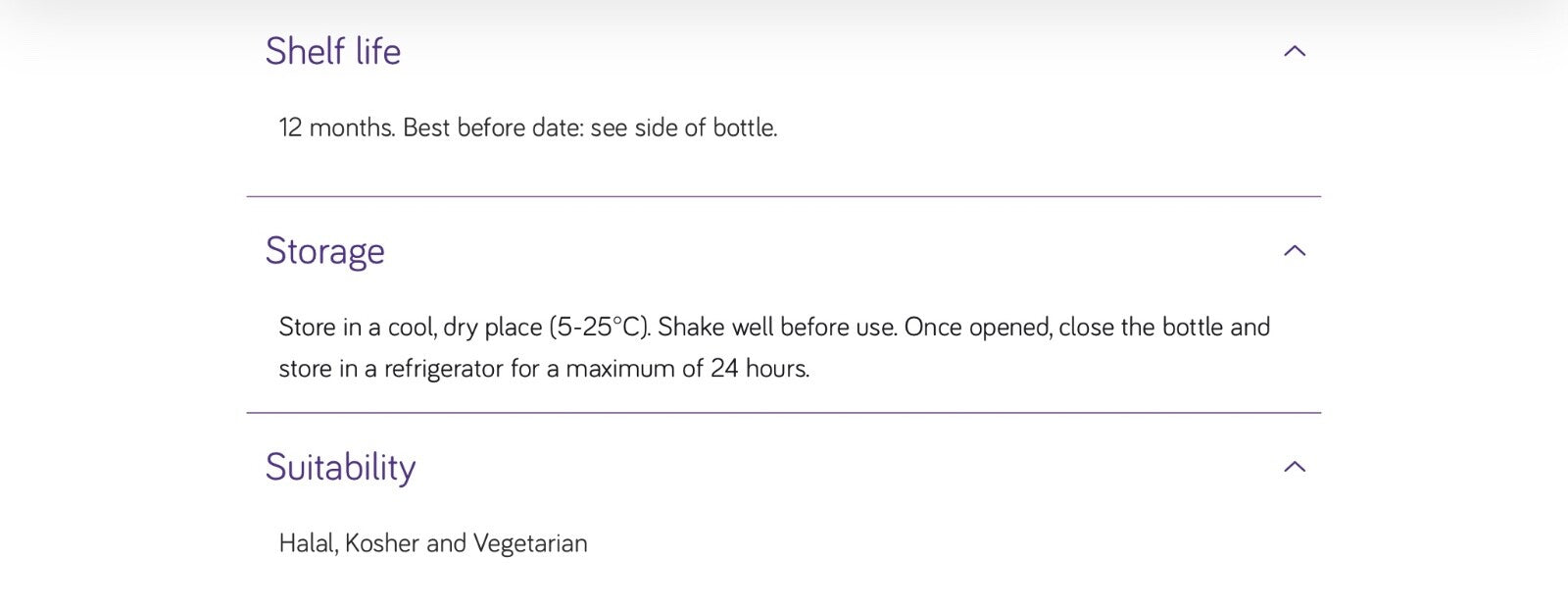Collapse the Shelf life section chevron
Screen dimensions: 1568x611
[1295, 51]
